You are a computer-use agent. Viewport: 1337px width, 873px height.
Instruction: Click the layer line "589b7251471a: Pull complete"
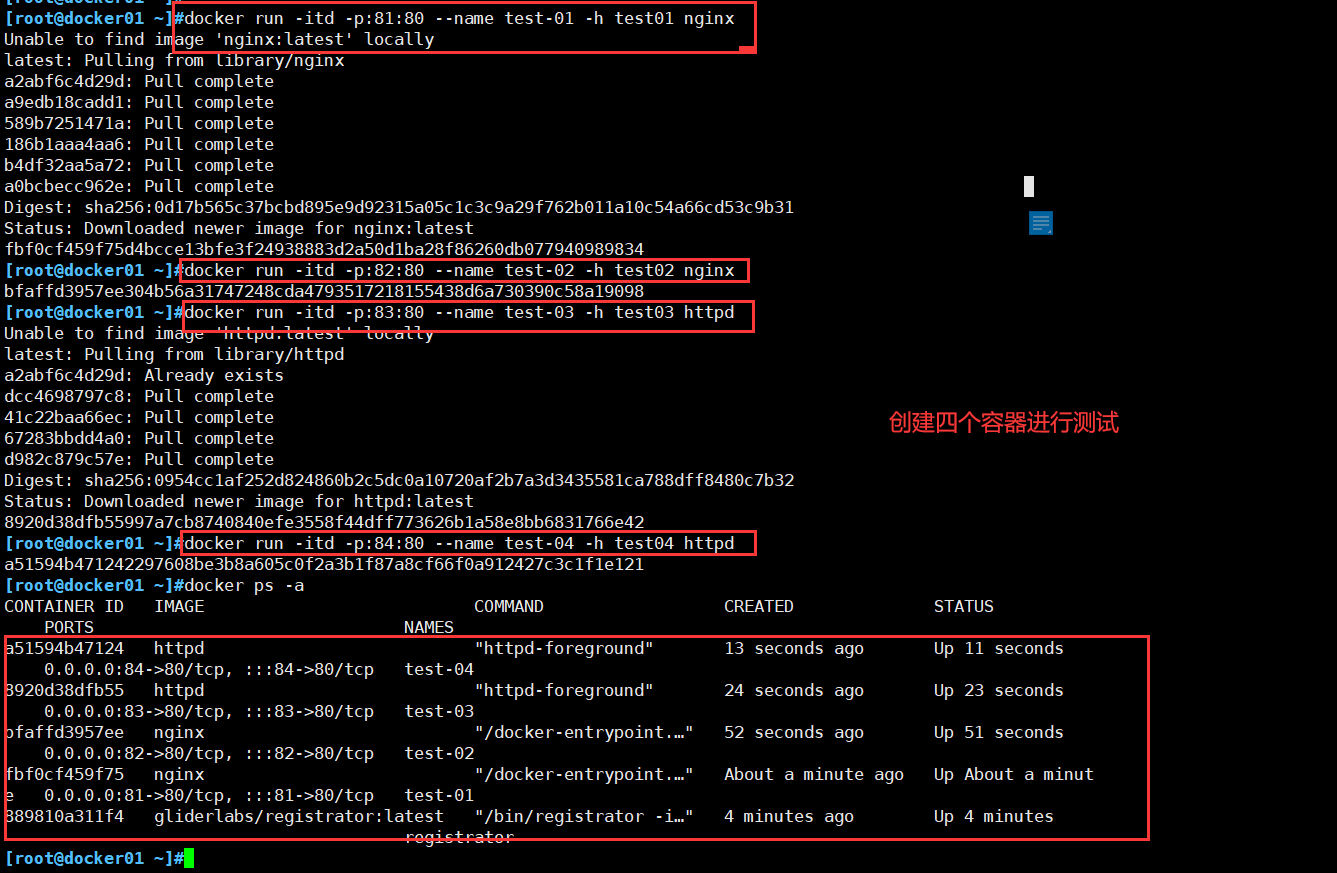click(x=139, y=123)
